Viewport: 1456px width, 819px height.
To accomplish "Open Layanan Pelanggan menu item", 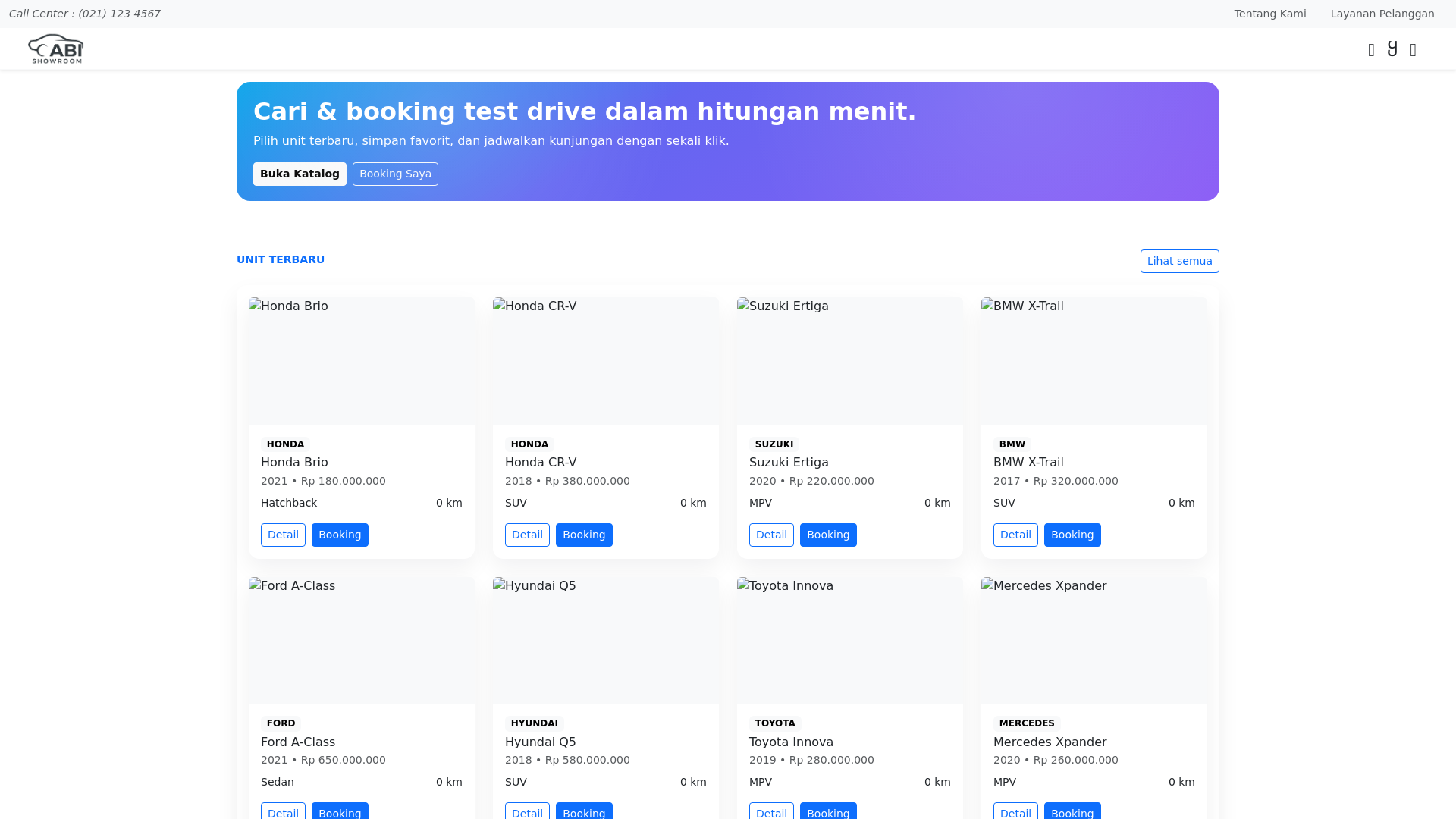I will [x=1382, y=14].
